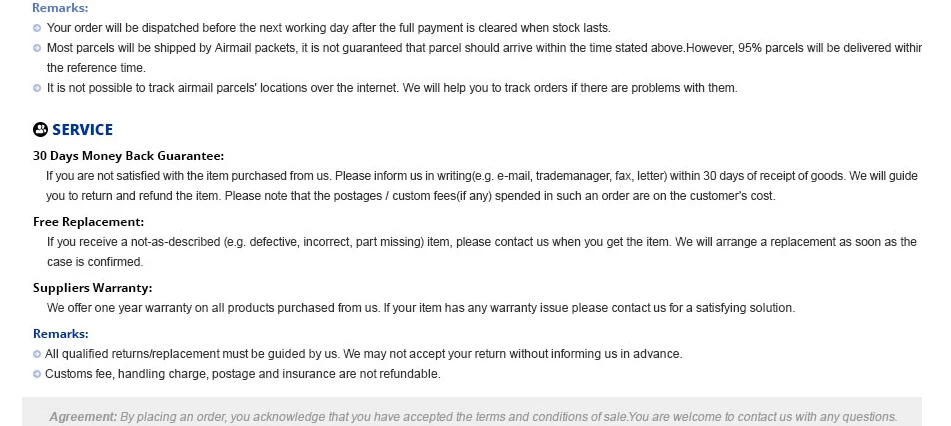Click the SERVICE section people icon
Screen dimensions: 951x426
40,129
